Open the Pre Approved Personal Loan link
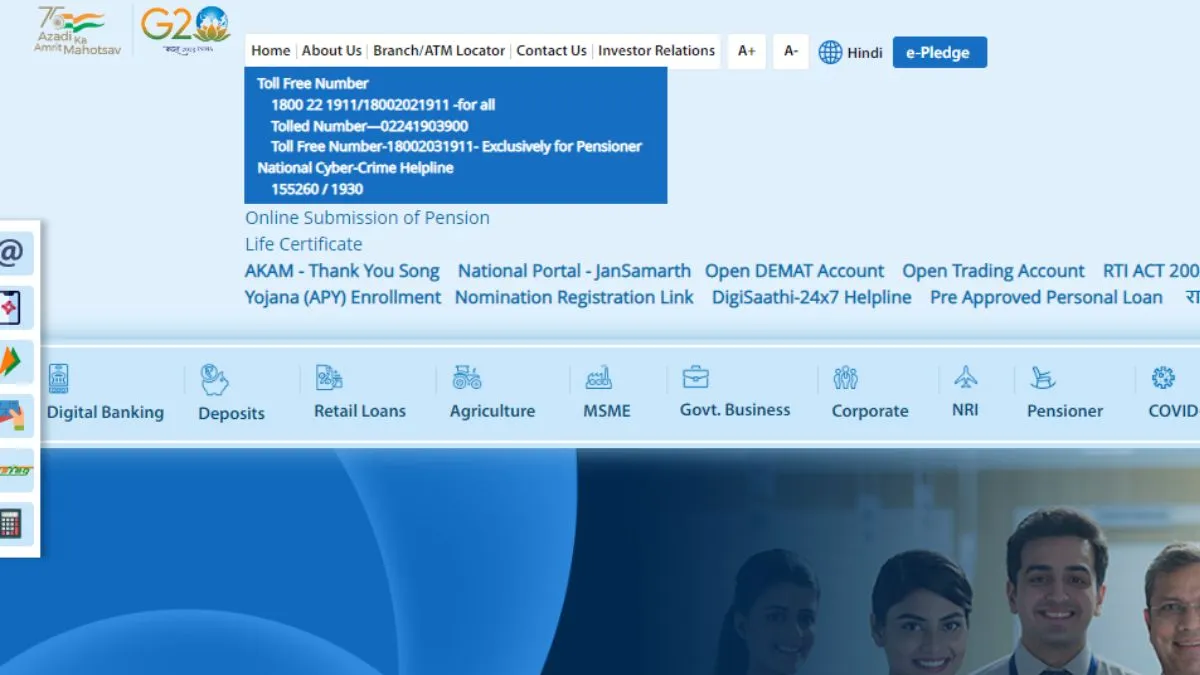 tap(1046, 297)
